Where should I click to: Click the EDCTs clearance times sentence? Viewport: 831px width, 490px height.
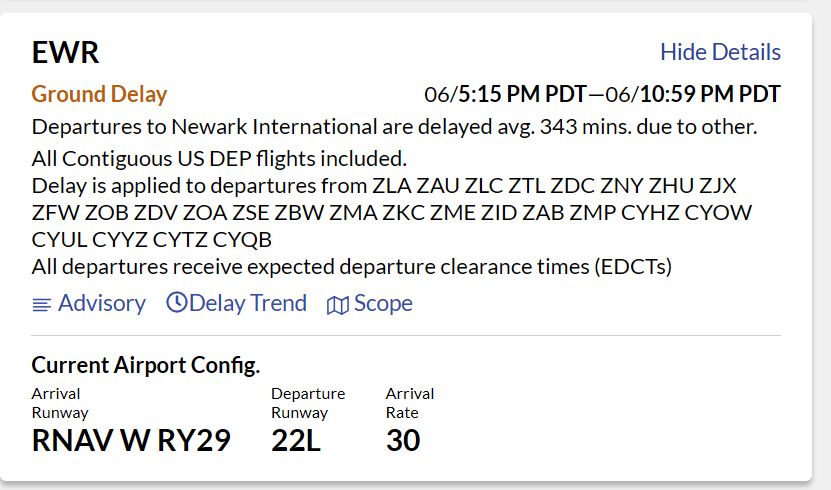tap(351, 266)
